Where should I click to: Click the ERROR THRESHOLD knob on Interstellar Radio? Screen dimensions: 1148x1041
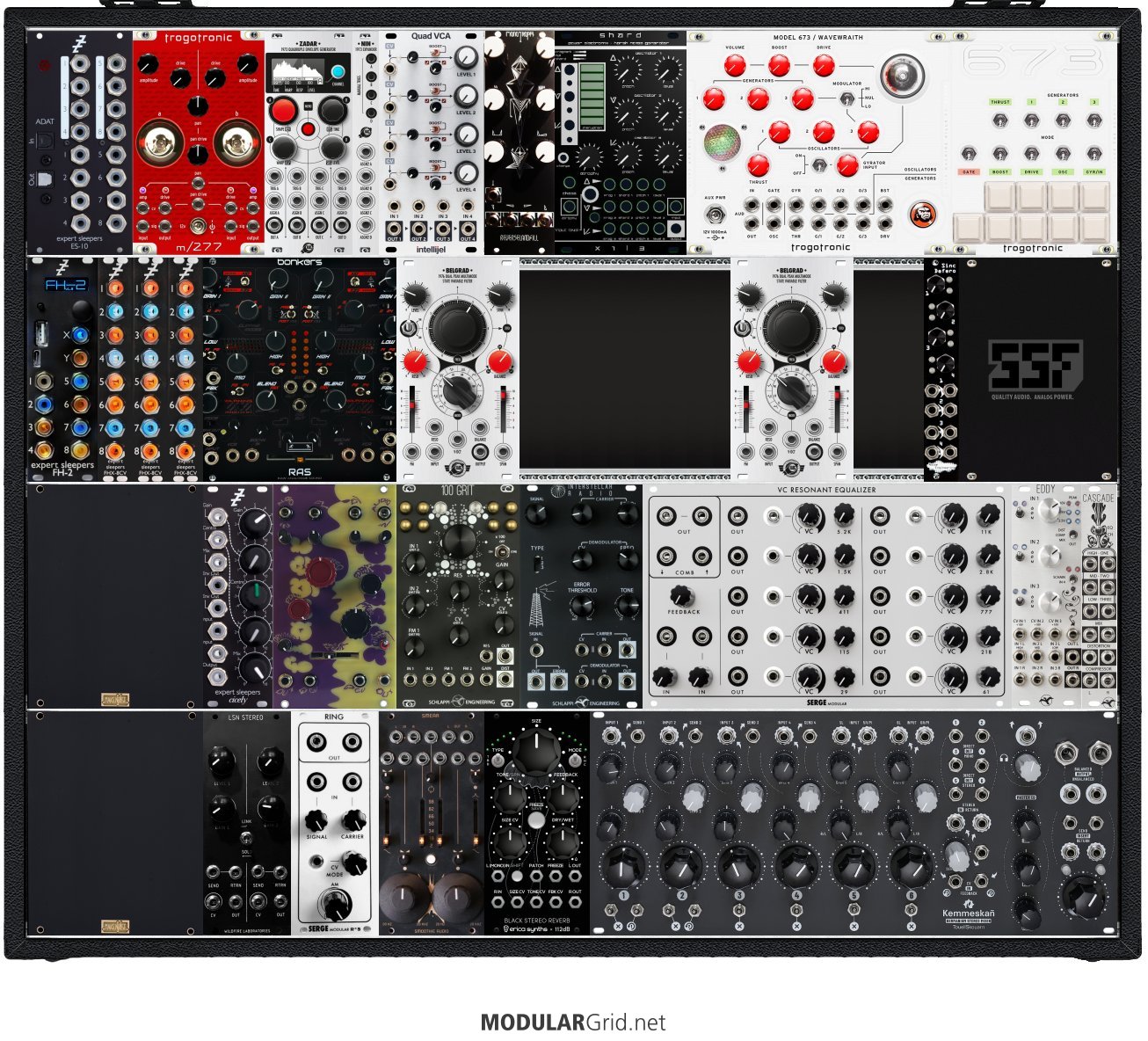tap(581, 605)
